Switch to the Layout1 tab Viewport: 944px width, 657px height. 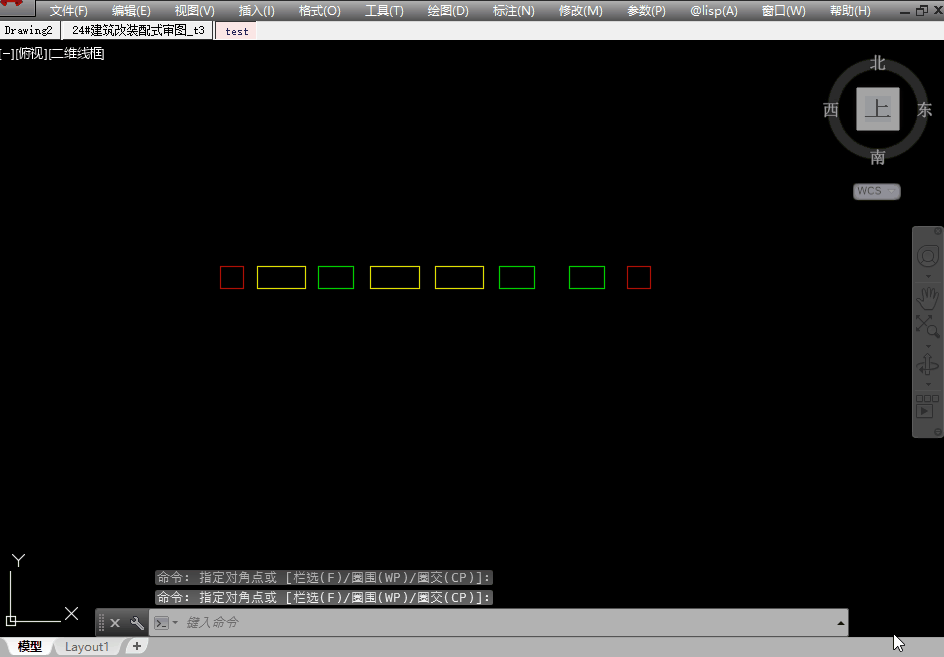87,647
